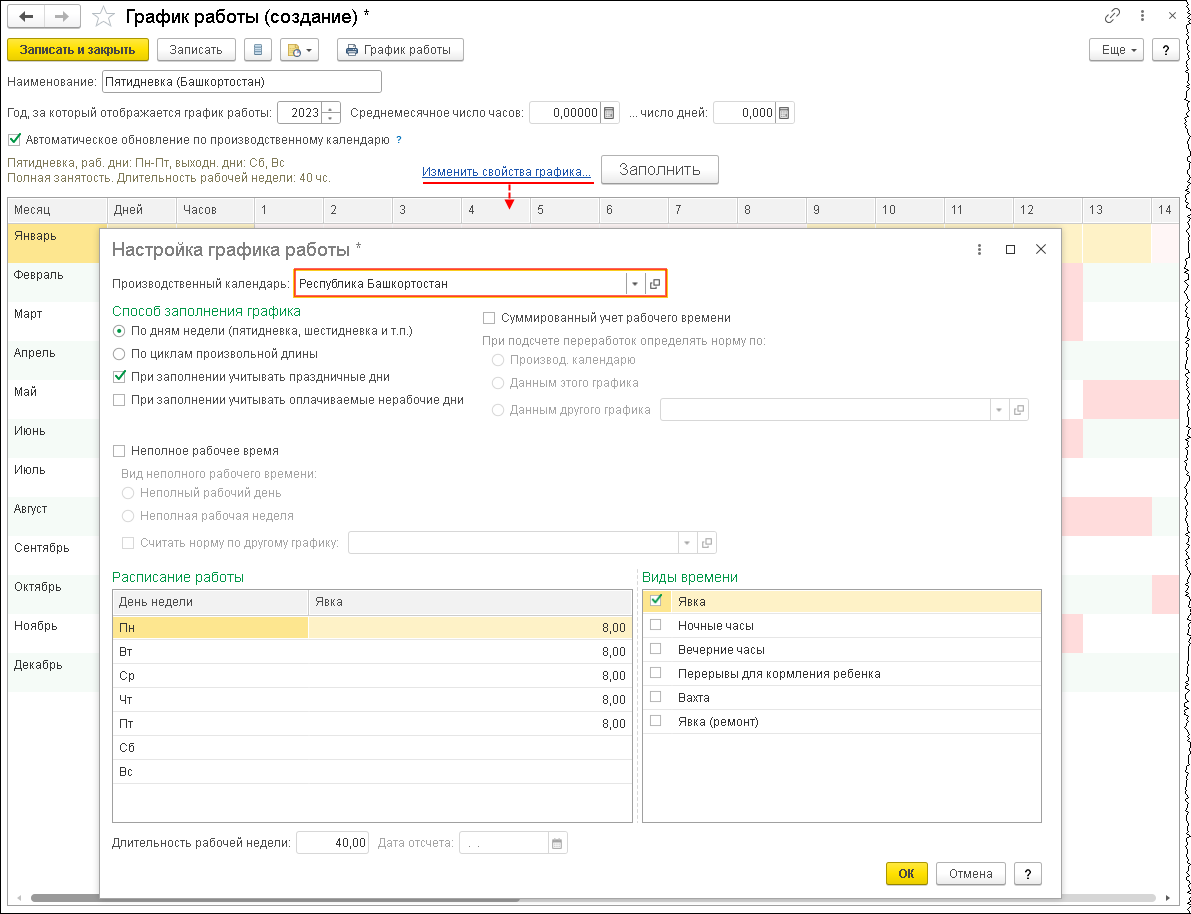Open dialog vertical dots menu
The width and height of the screenshot is (1191, 914).
[980, 249]
